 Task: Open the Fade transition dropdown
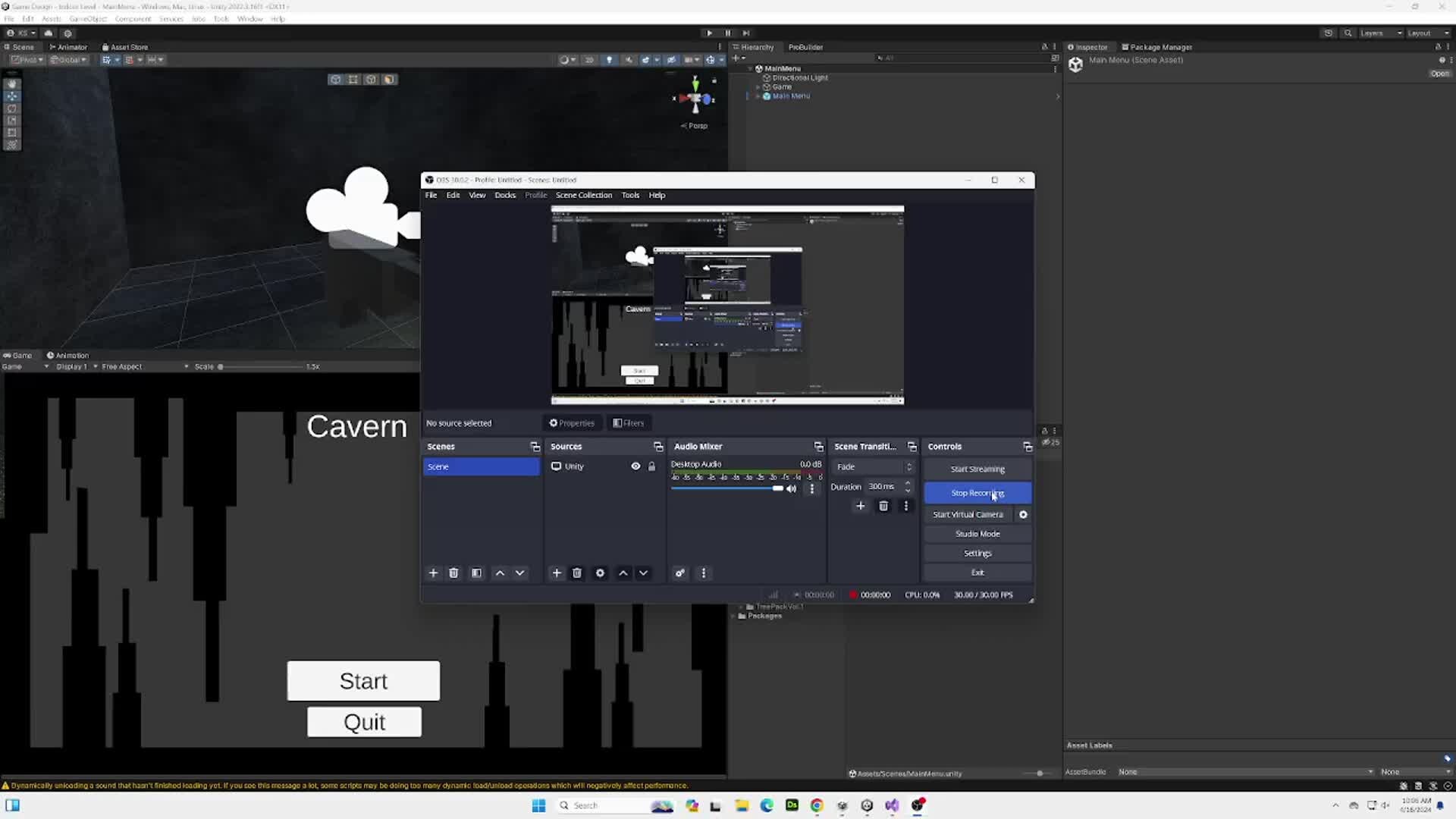[874, 467]
